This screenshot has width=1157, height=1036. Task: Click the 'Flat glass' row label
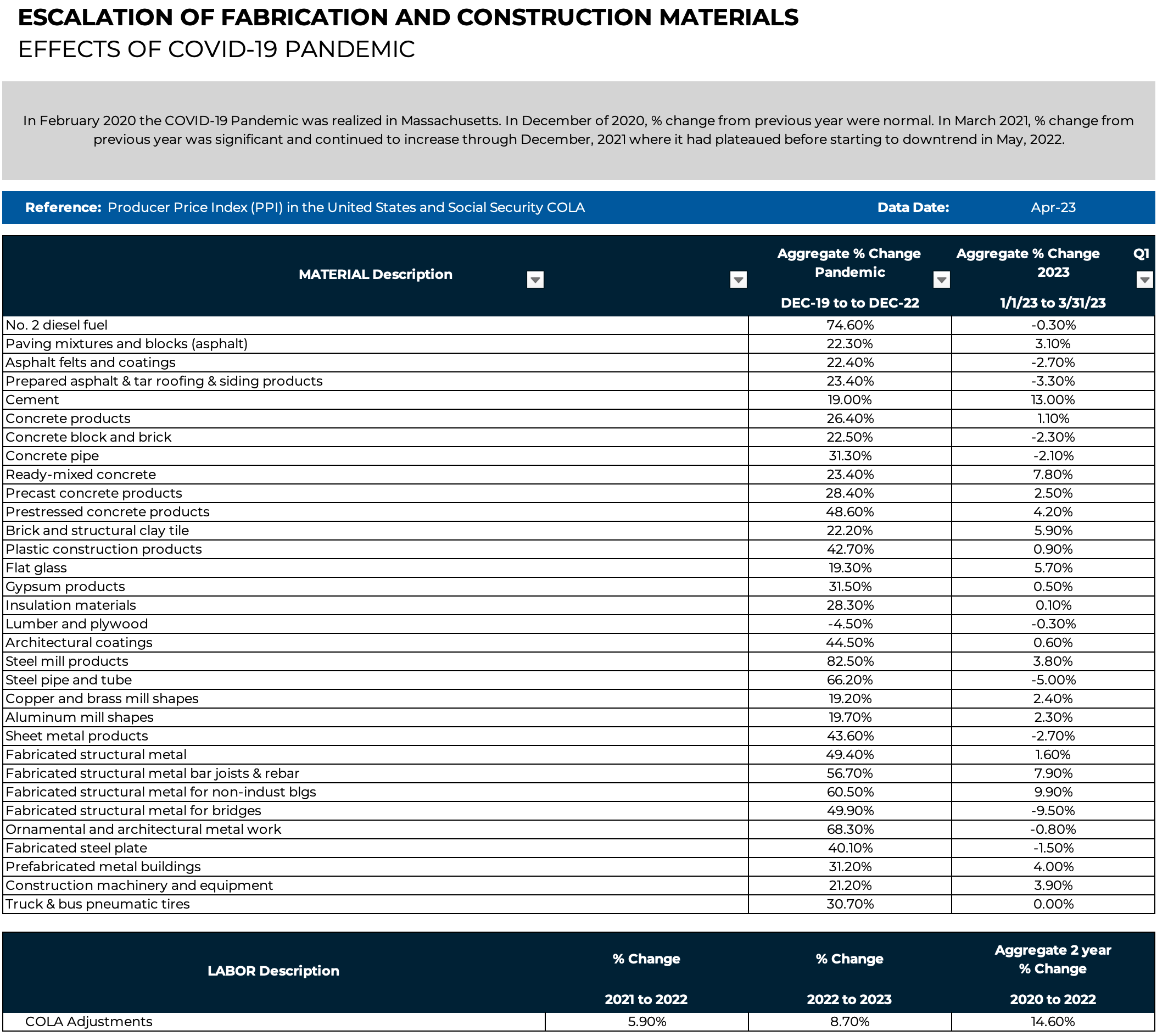tap(36, 568)
